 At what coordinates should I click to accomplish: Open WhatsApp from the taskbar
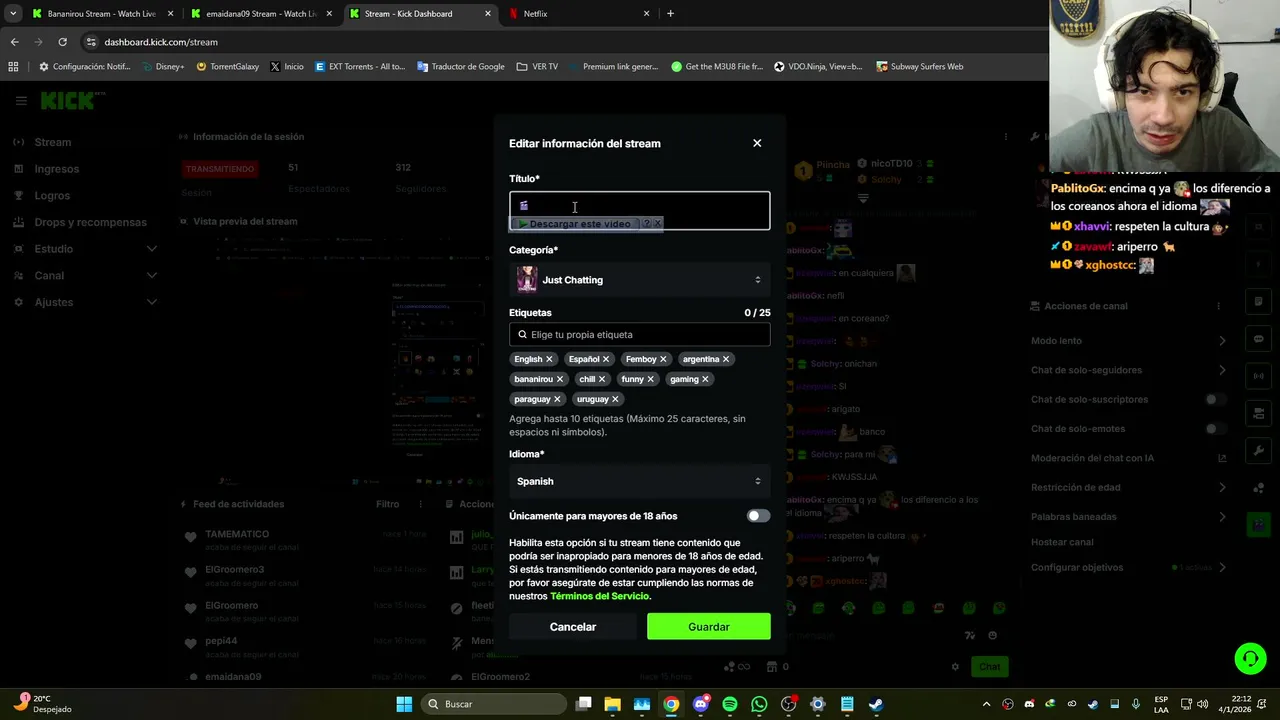pos(759,704)
